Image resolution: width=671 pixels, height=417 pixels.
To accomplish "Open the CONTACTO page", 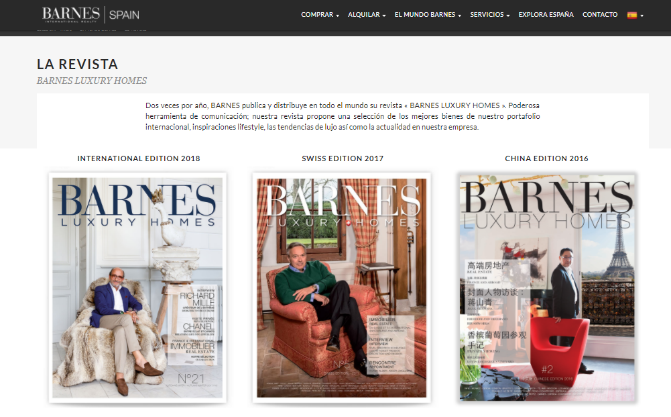I will coord(600,15).
